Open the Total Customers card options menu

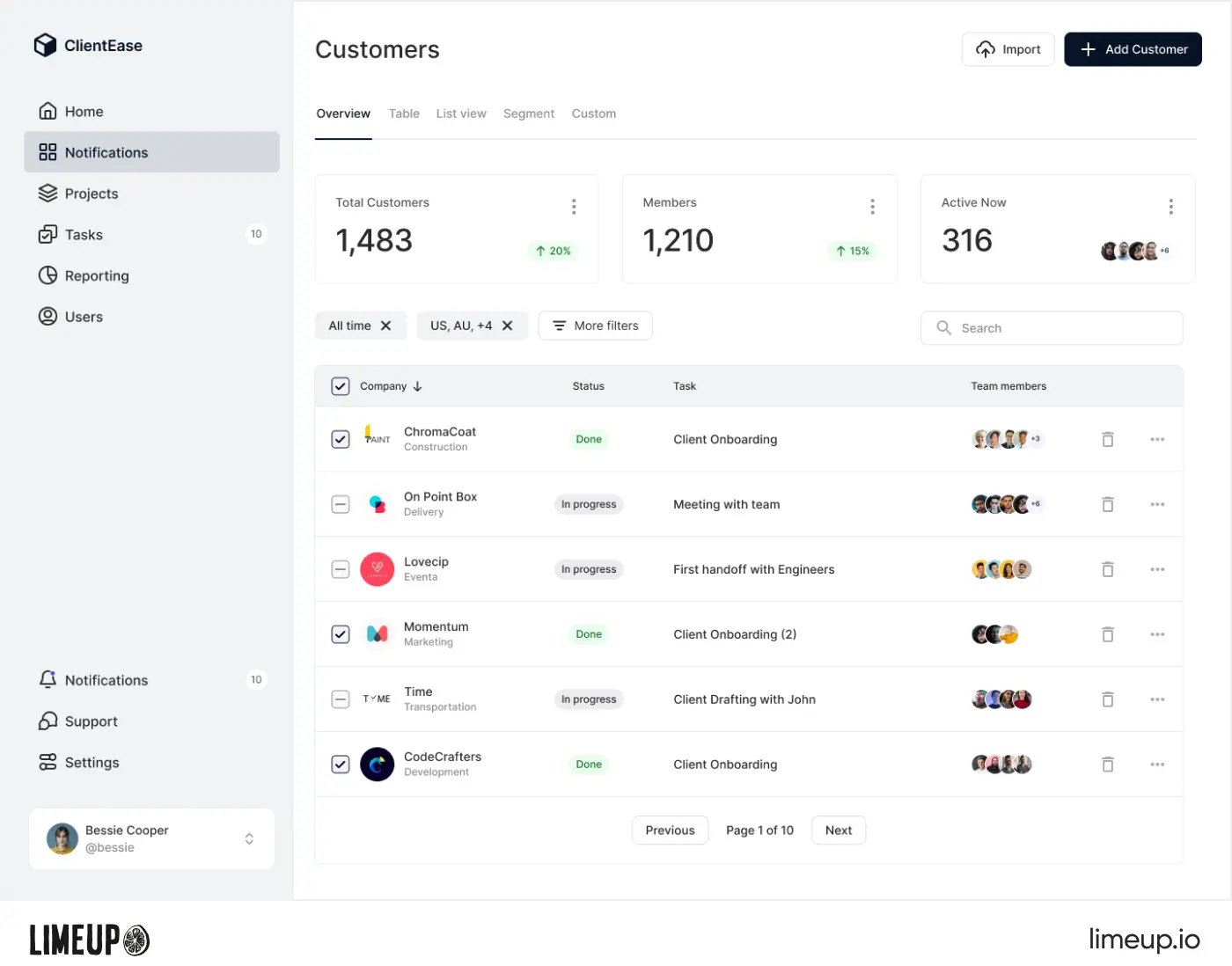pyautogui.click(x=574, y=206)
